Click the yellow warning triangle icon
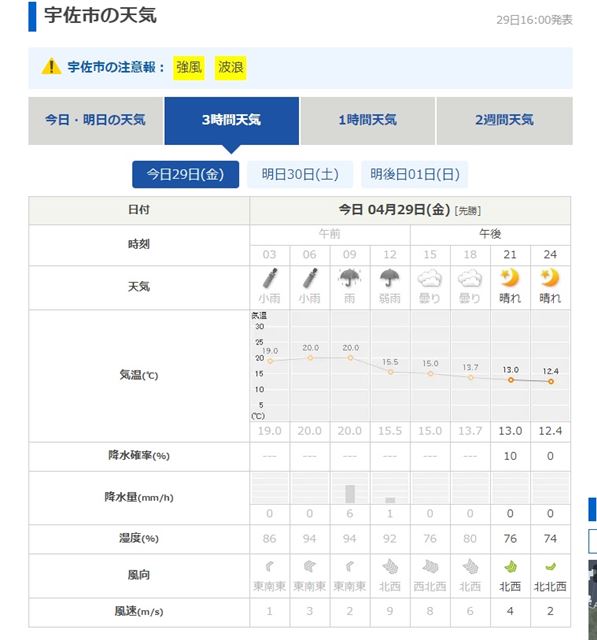 tap(51, 67)
